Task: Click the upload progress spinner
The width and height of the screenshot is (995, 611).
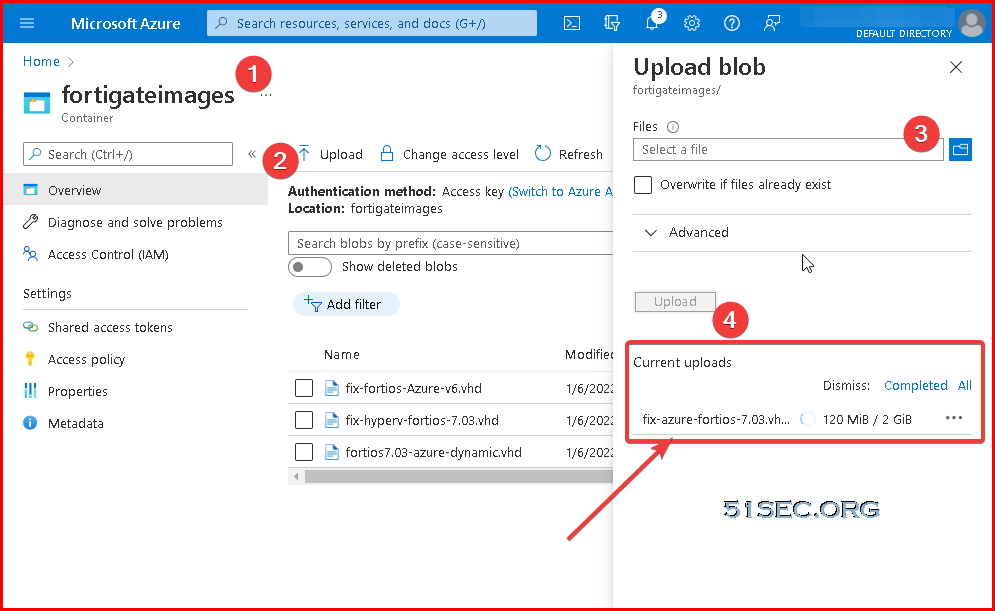Action: (x=807, y=419)
